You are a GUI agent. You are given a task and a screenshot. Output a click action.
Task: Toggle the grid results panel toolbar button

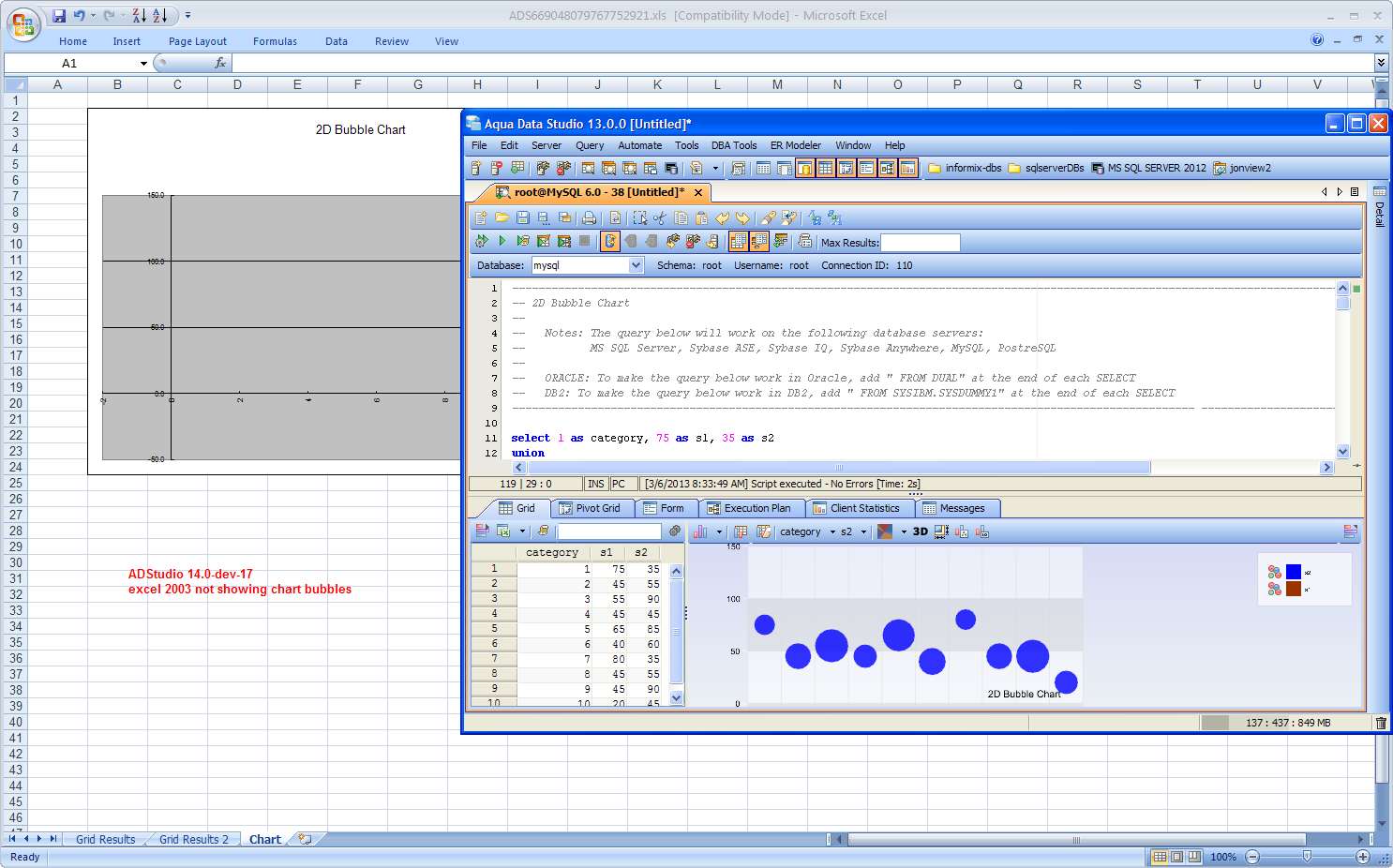click(x=826, y=169)
